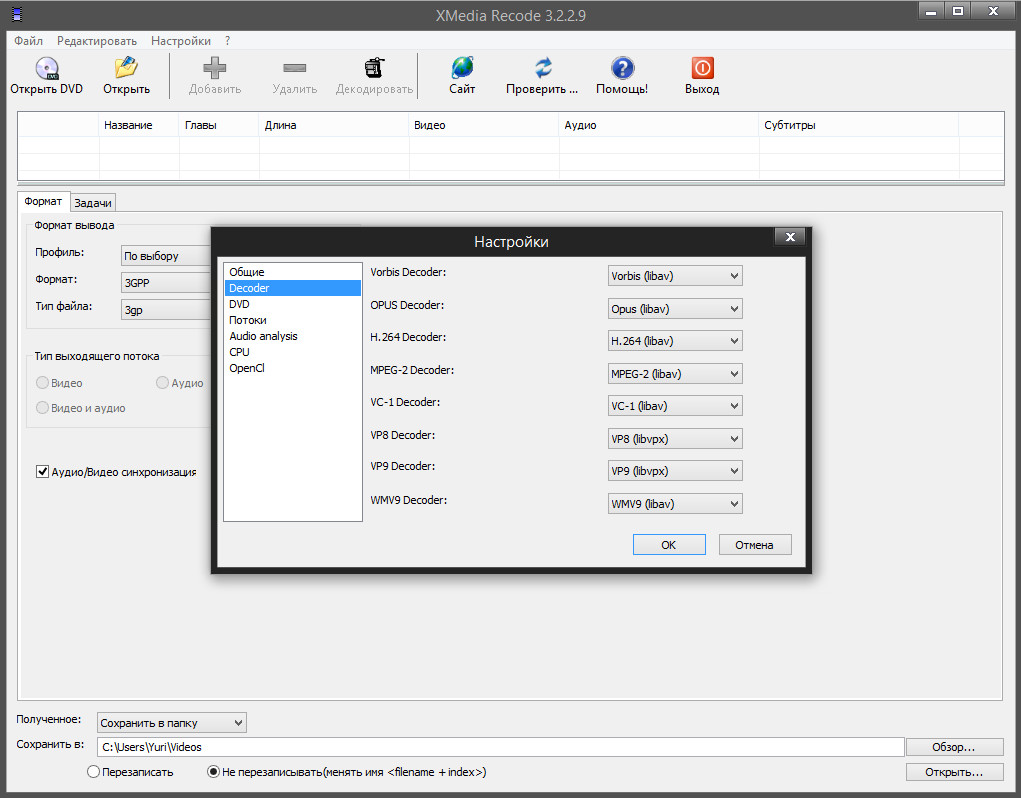
Task: Choose the Аудио output stream radio
Action: tap(162, 383)
